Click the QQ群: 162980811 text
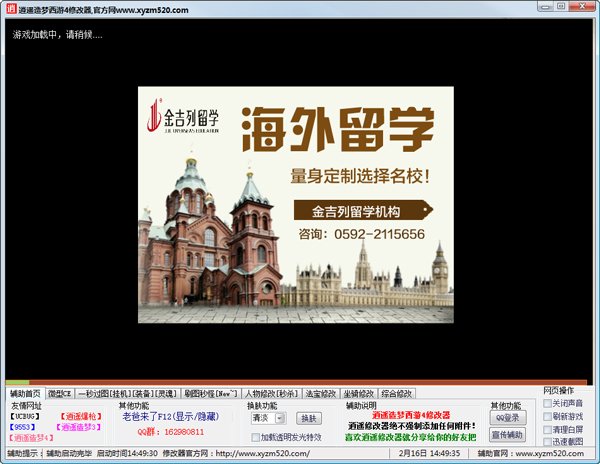Image resolution: width=600 pixels, height=464 pixels. click(x=171, y=432)
